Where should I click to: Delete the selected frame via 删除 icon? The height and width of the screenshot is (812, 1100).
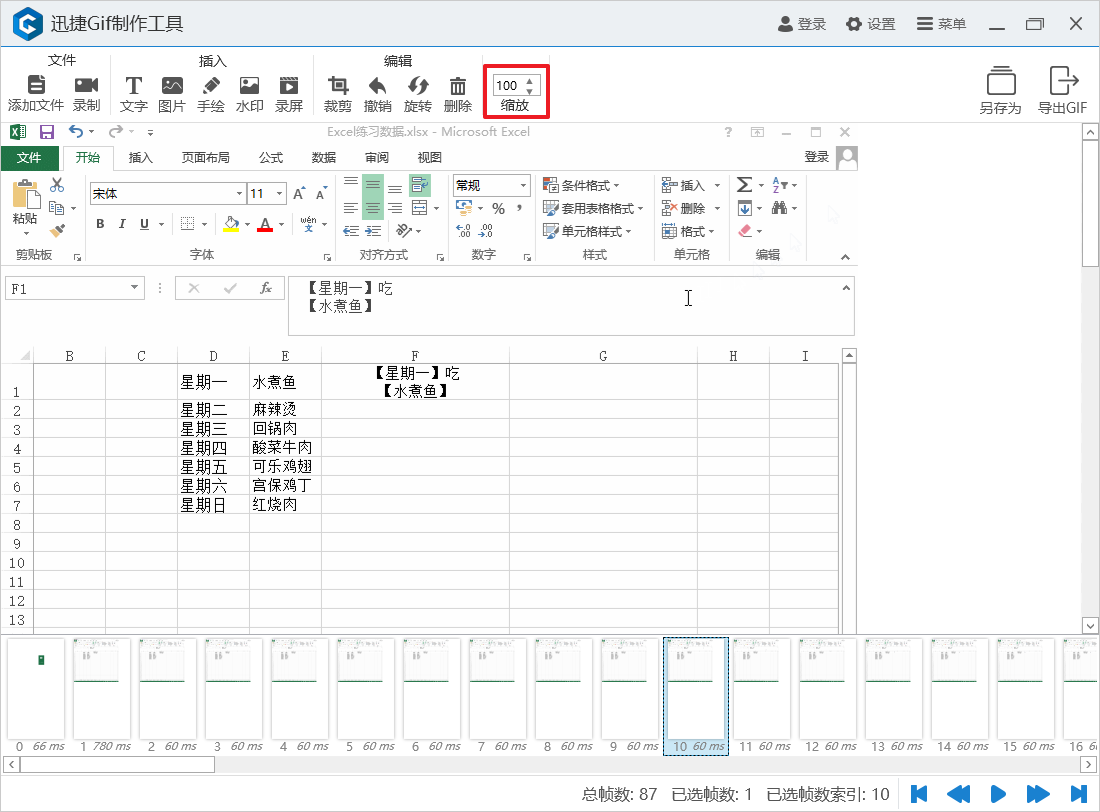pos(457,87)
